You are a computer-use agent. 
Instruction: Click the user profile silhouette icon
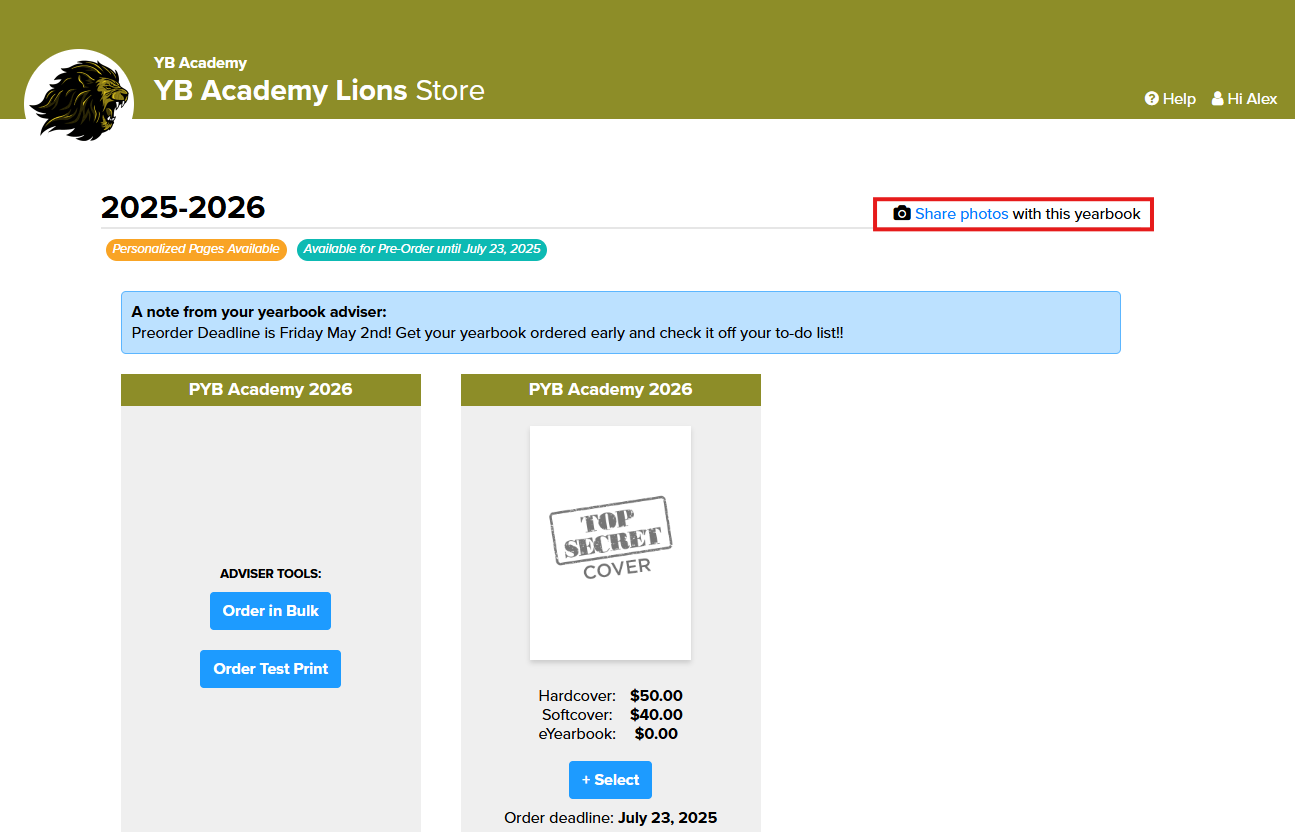pyautogui.click(x=1218, y=99)
